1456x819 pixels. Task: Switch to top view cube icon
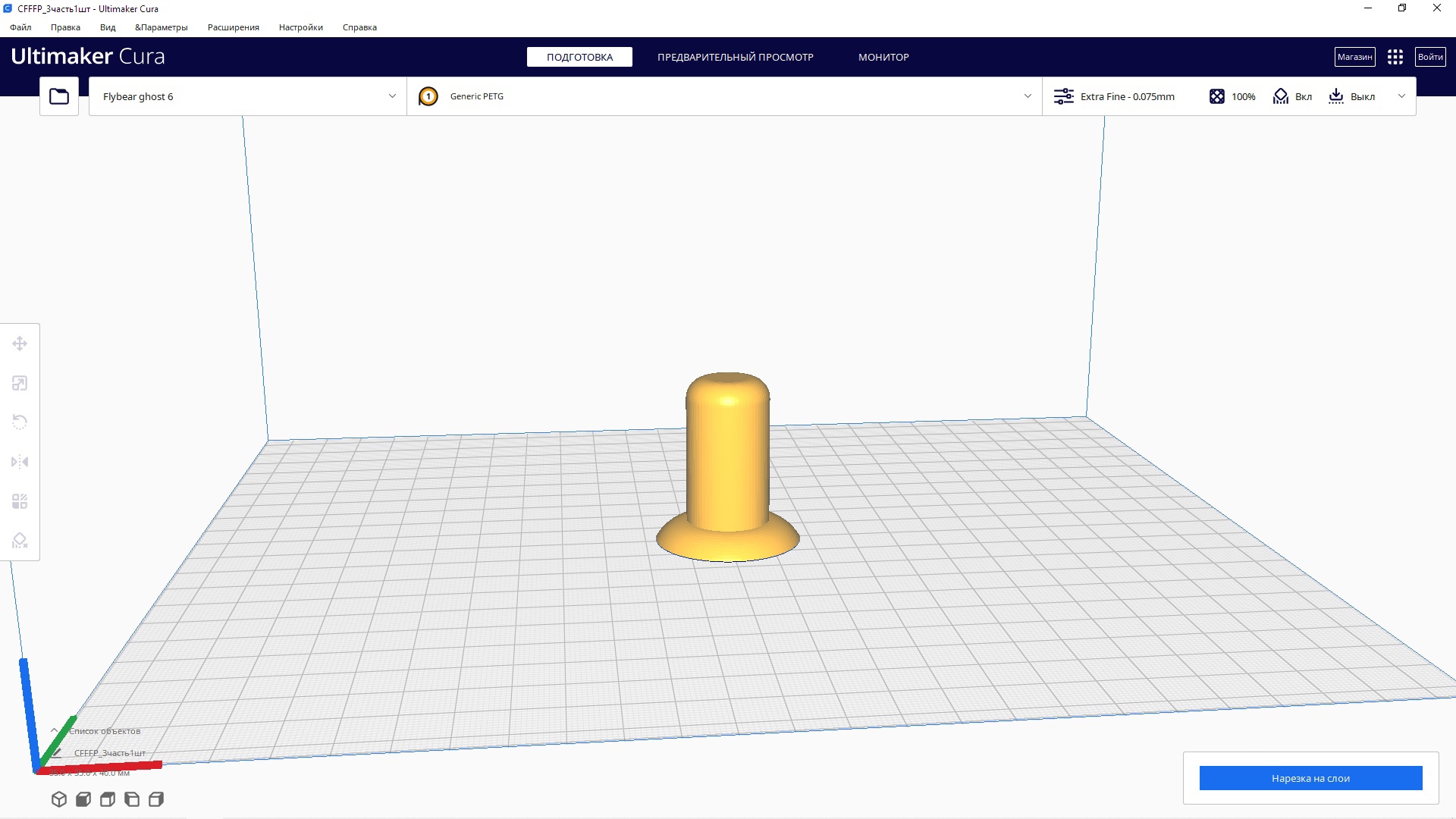coord(108,799)
